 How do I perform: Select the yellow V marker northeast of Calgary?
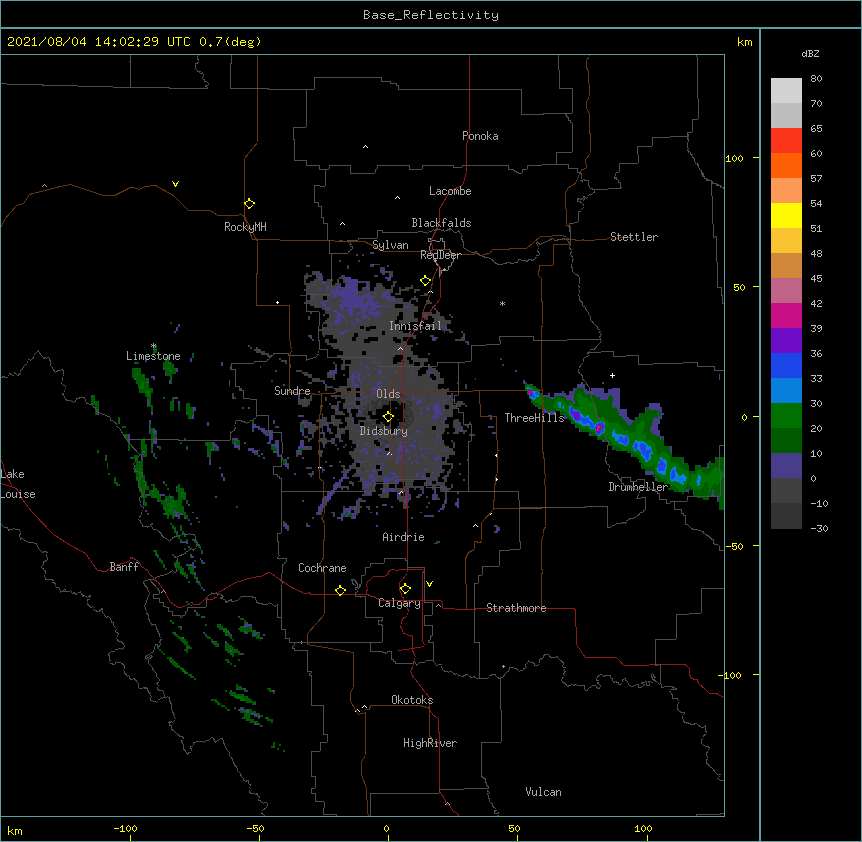(x=429, y=584)
